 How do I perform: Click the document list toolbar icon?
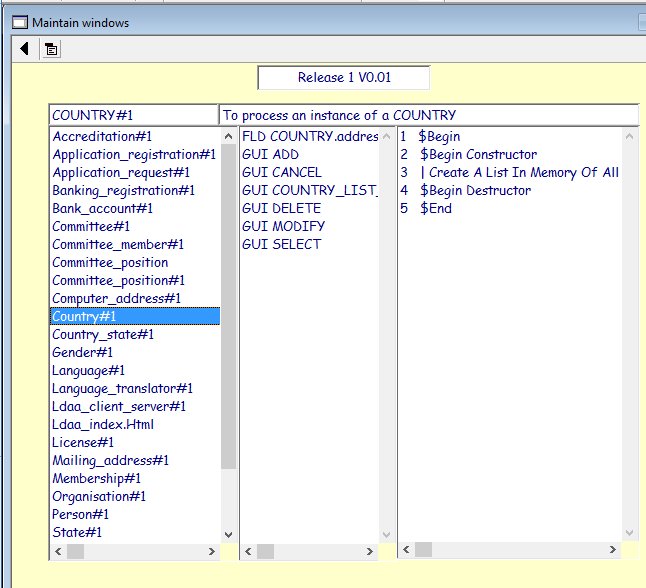point(52,48)
